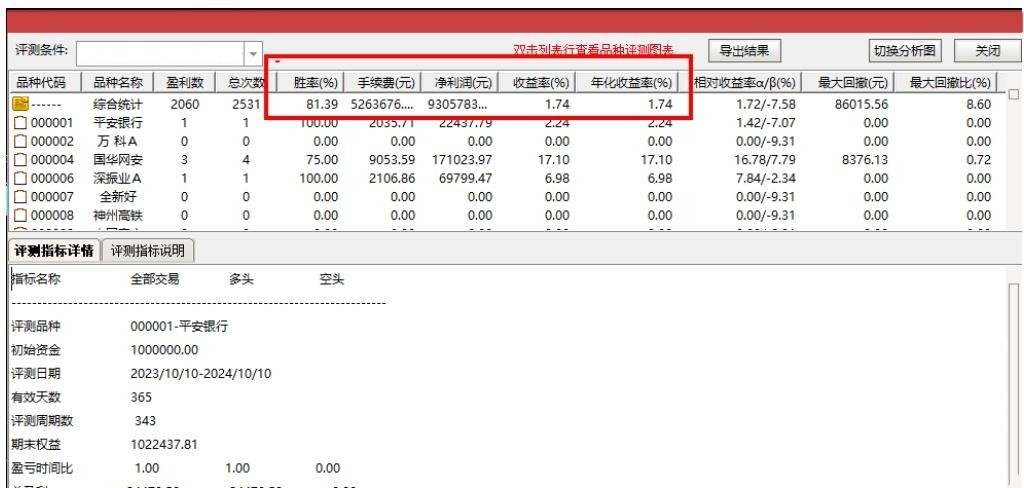Click the yellow 综合统计 summary row icon
Screen dimensions: 1024x488
19,104
